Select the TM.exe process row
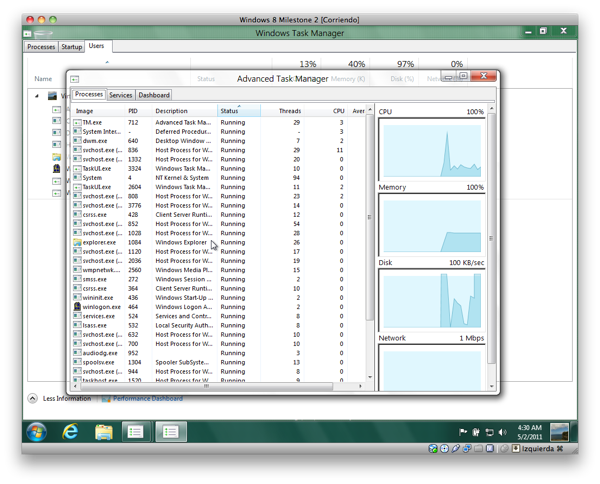Image resolution: width=600 pixels, height=484 pixels. click(x=219, y=122)
